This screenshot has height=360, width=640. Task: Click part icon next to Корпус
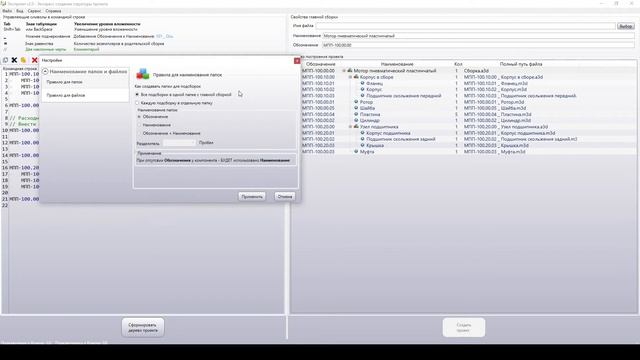tap(362, 89)
